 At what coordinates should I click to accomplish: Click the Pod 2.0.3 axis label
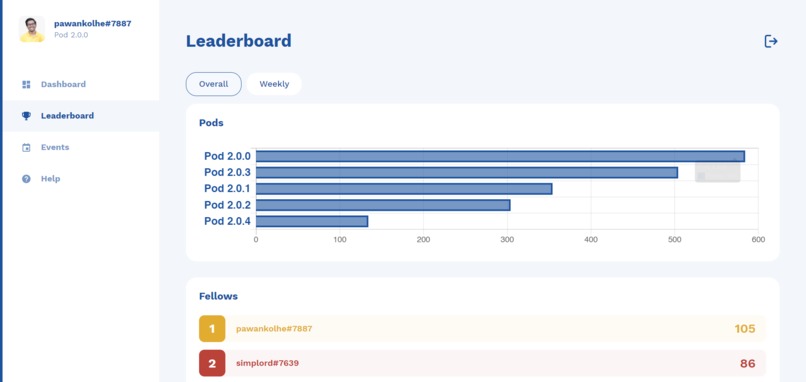[x=227, y=172]
